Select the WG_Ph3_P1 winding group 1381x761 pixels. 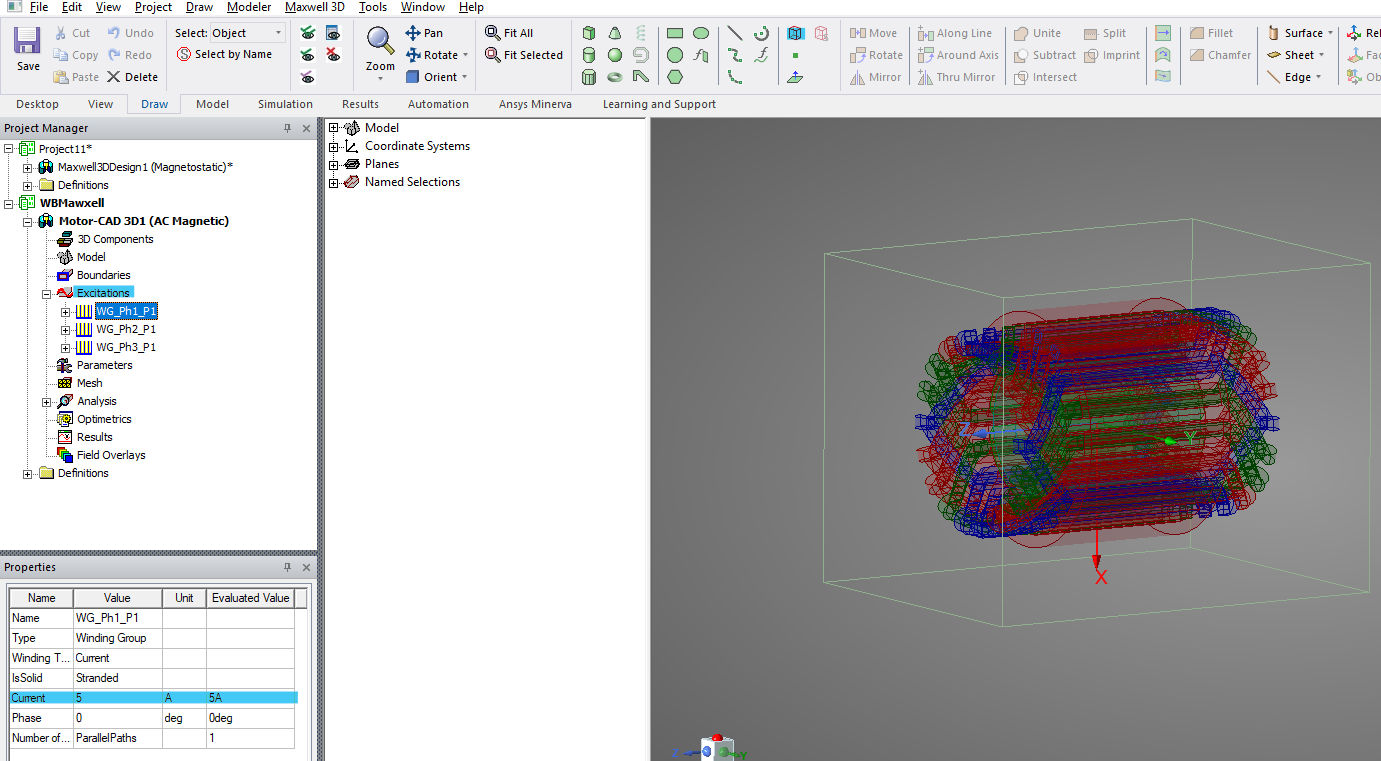coord(126,347)
